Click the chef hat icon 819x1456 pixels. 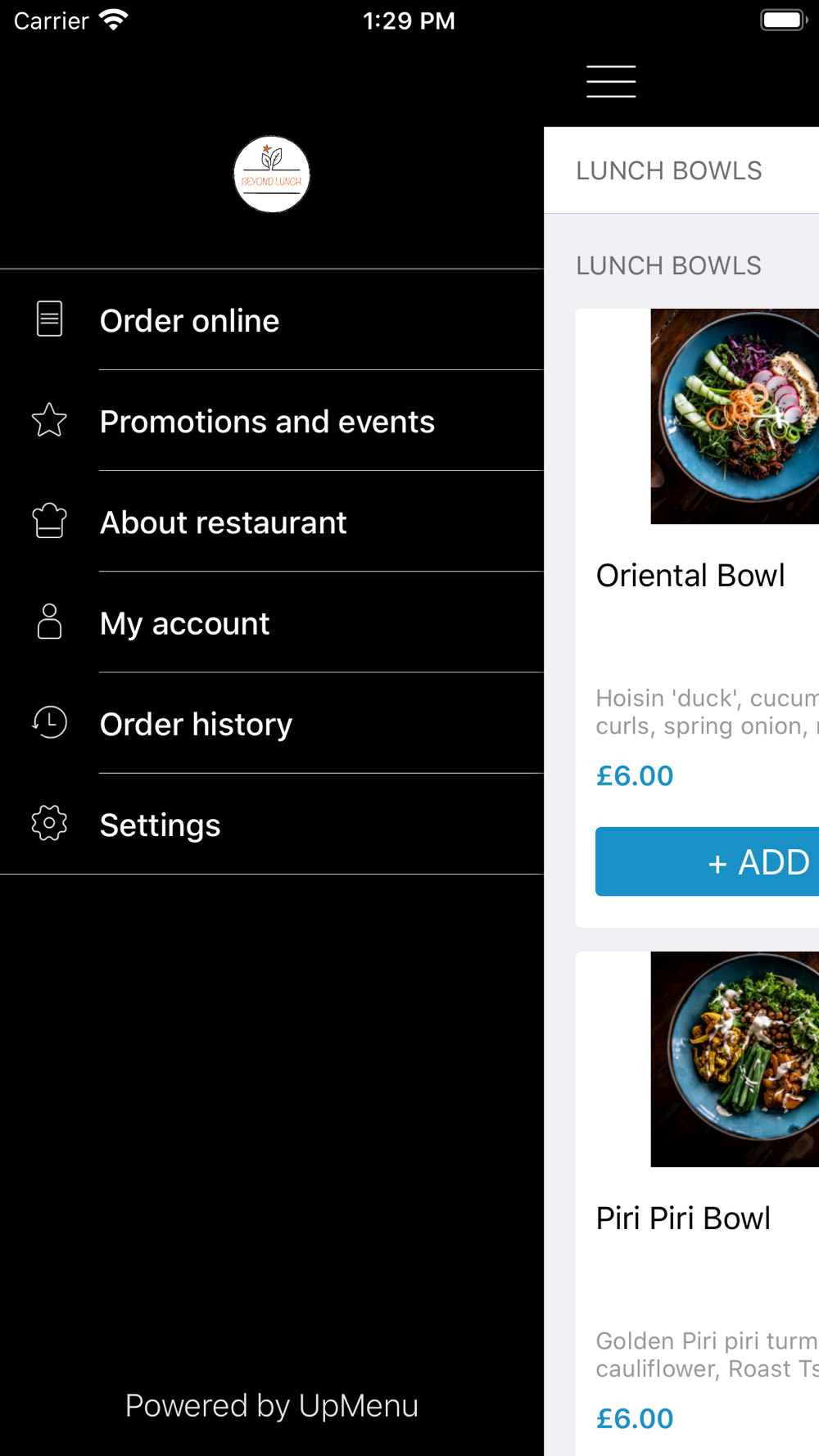pos(49,521)
